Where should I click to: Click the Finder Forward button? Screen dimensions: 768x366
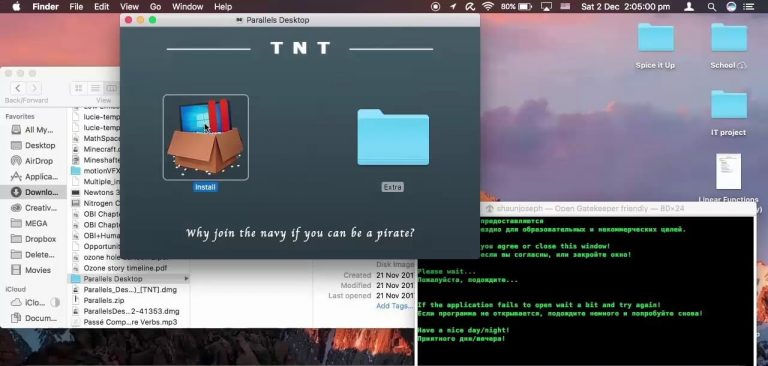click(x=33, y=88)
